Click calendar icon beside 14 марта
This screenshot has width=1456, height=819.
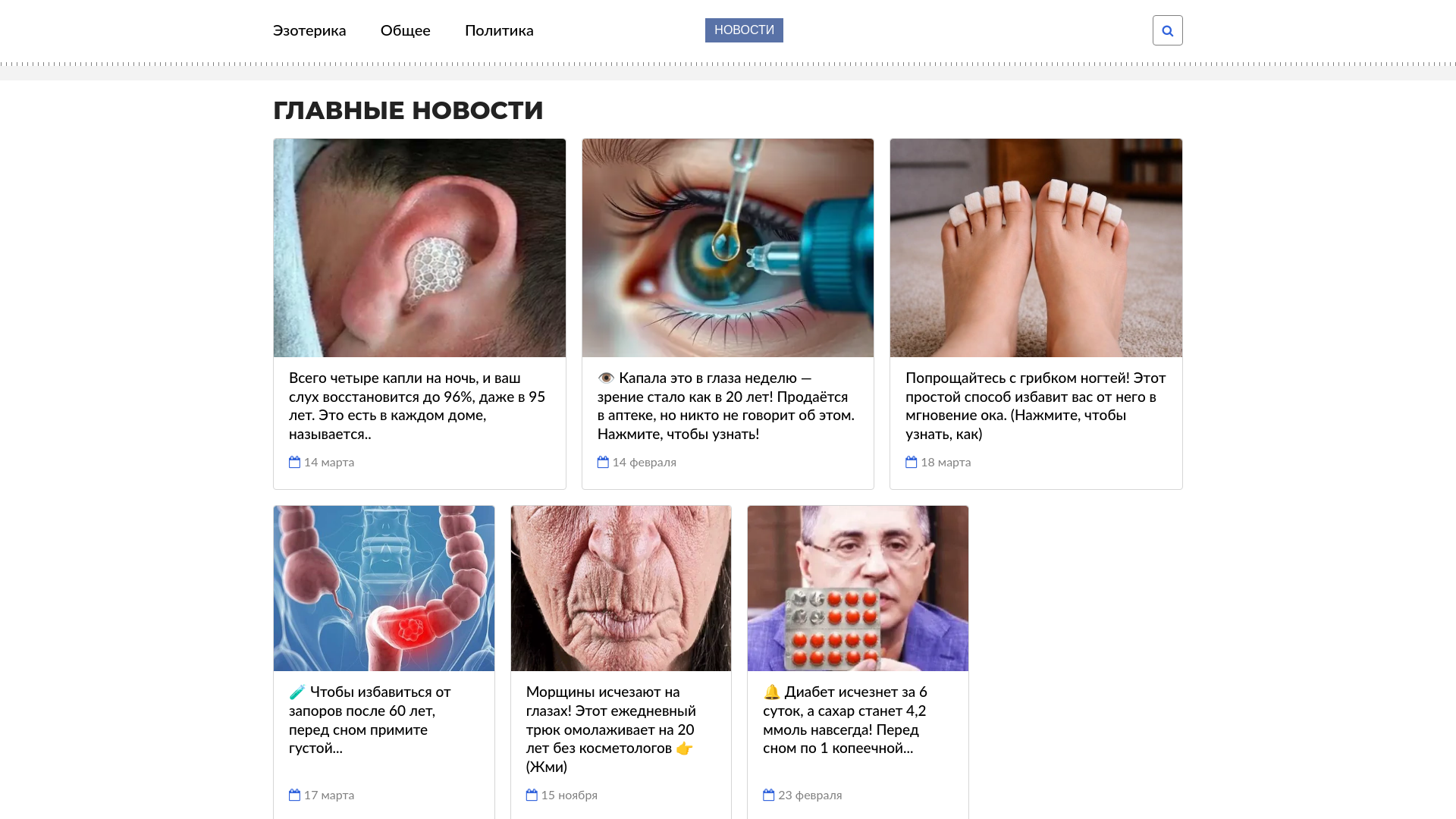[x=295, y=462]
